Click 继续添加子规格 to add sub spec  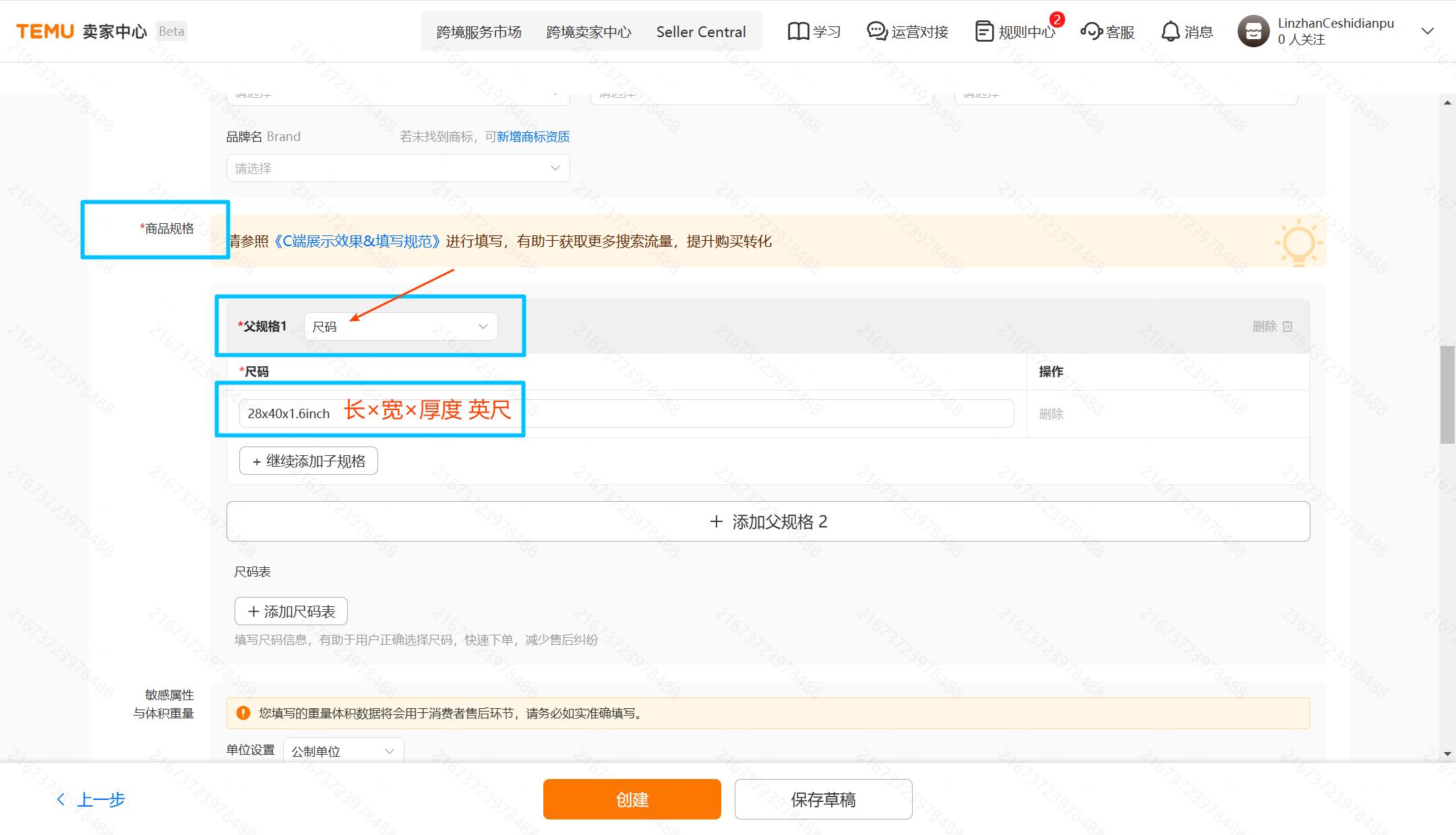pos(308,461)
